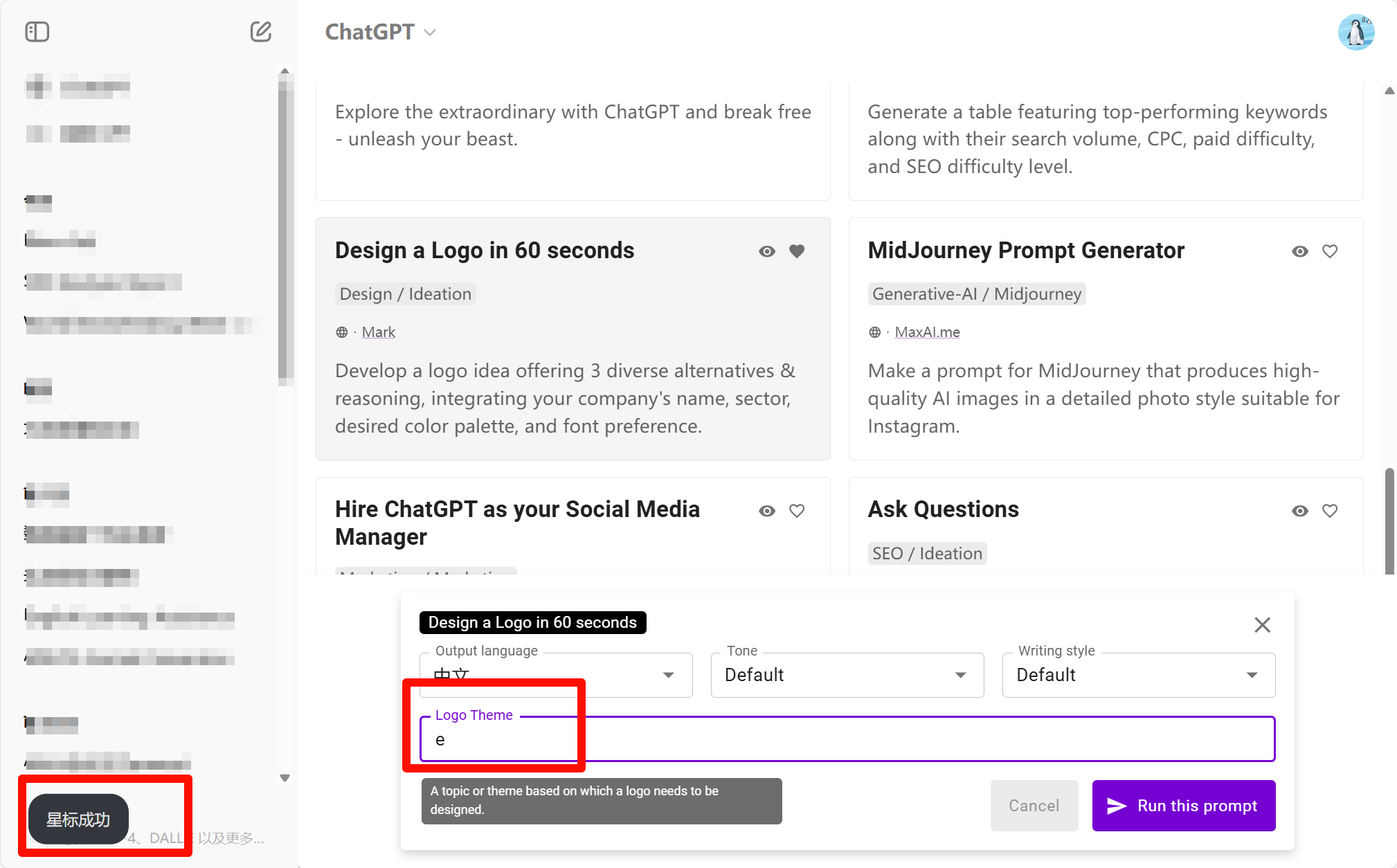Viewport: 1397px width, 868px height.
Task: View Social Media Manager prompt eye icon
Action: click(767, 511)
